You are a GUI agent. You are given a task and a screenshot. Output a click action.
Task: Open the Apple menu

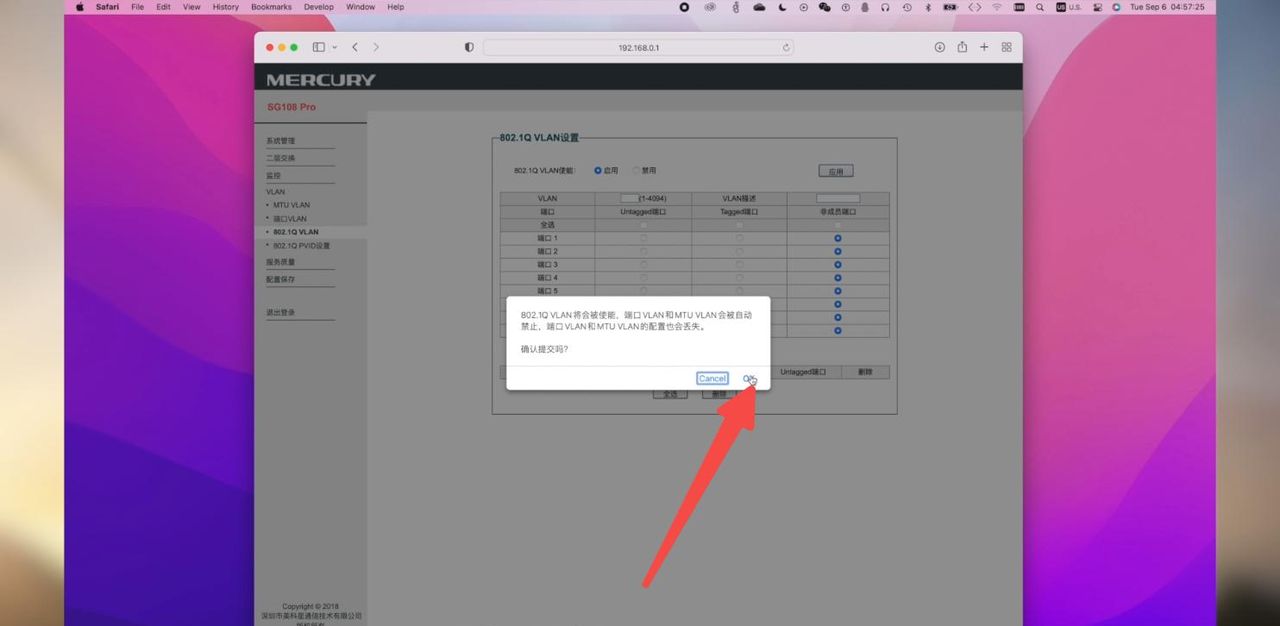pos(80,7)
